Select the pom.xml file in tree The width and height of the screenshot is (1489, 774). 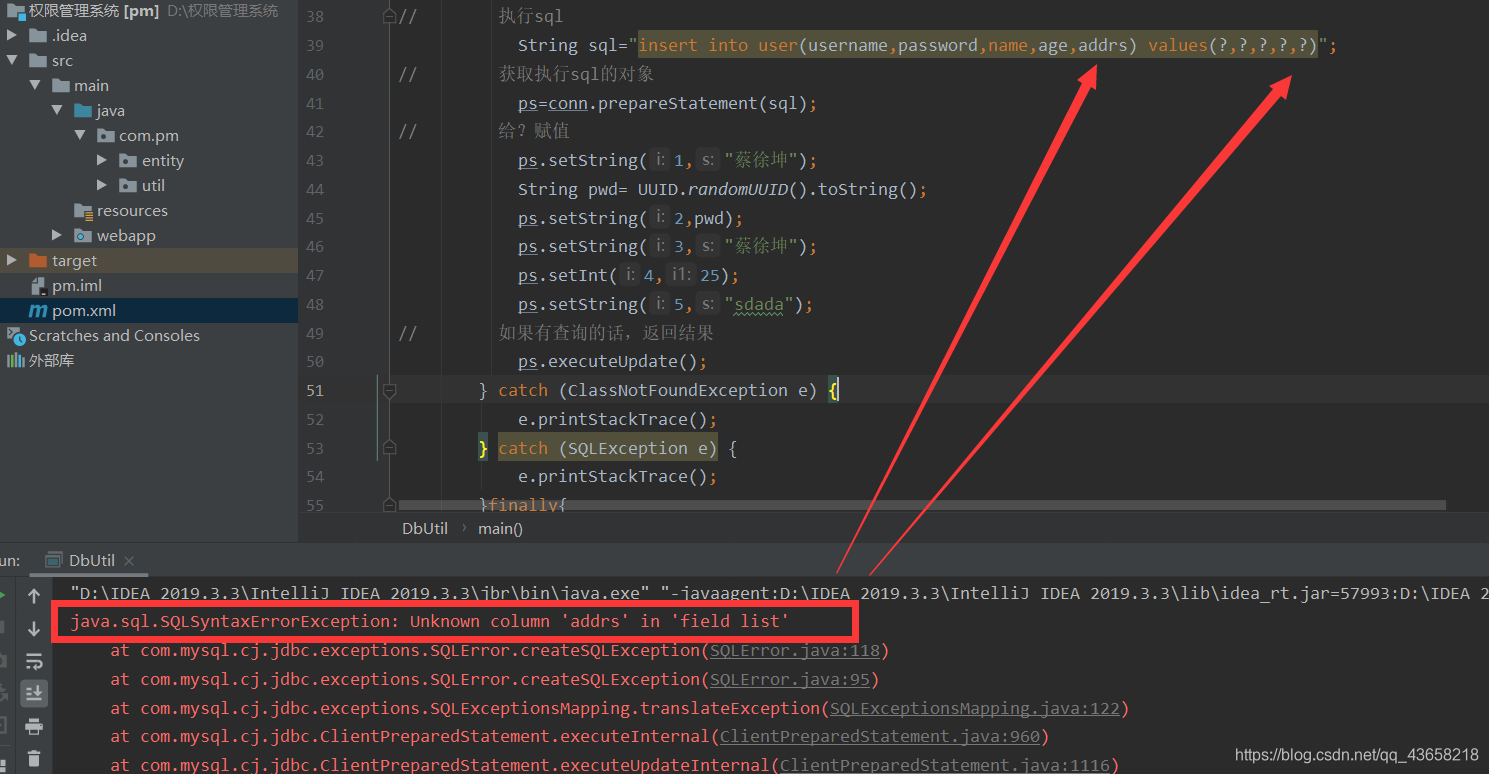149,311
